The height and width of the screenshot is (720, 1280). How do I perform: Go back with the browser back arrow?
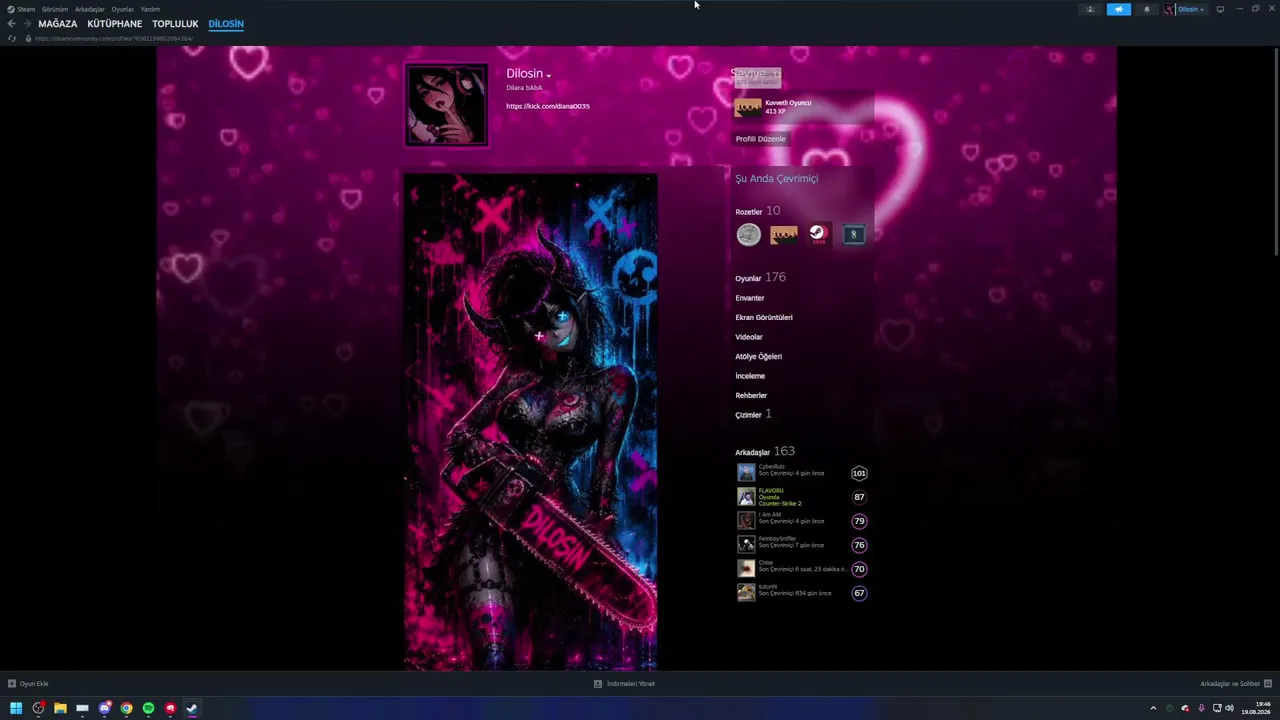[x=11, y=23]
